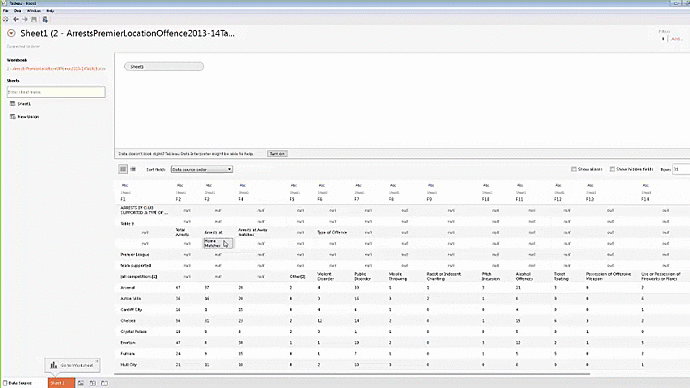Go back with the toolbar back arrow
The width and height of the screenshot is (690, 388).
tap(16, 19)
